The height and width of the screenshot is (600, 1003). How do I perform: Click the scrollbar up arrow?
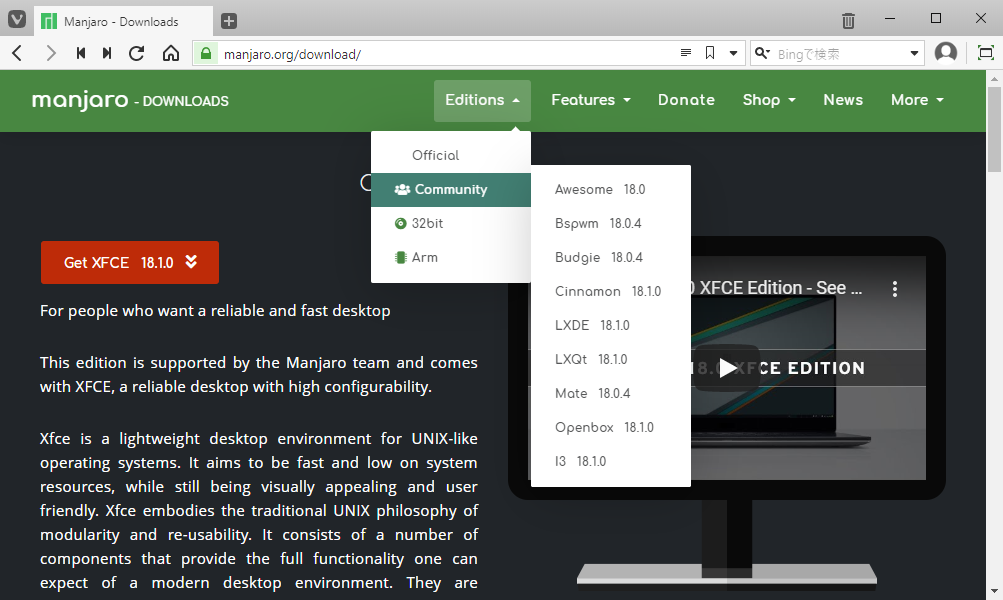(x=994, y=79)
